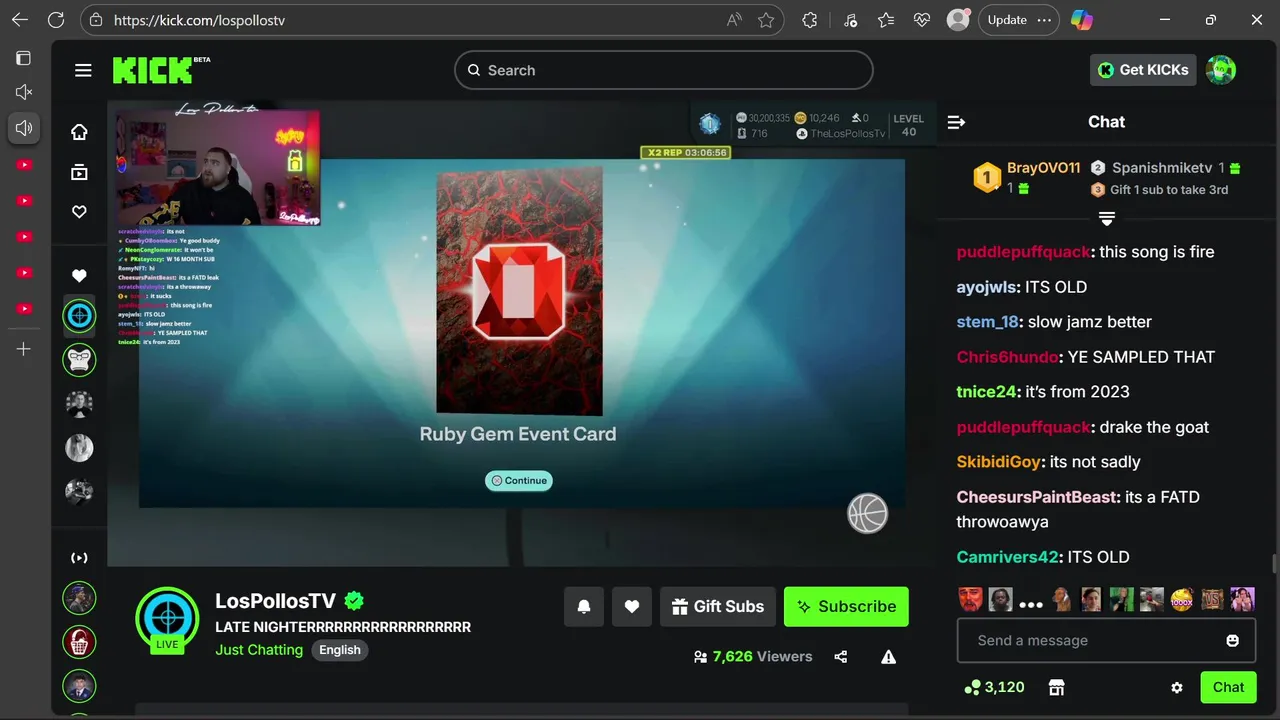1280x720 pixels.
Task: Click the username Camrivers42 in chat
Action: (1007, 557)
